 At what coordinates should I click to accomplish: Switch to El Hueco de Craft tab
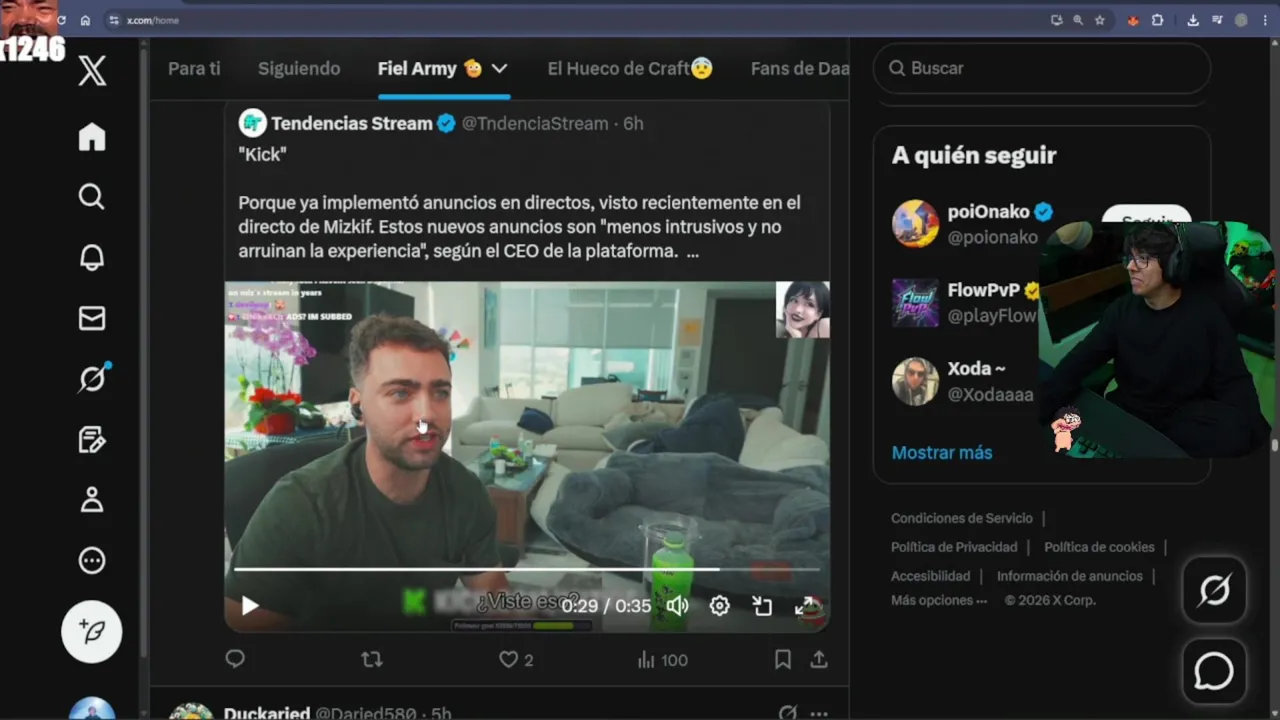point(630,68)
